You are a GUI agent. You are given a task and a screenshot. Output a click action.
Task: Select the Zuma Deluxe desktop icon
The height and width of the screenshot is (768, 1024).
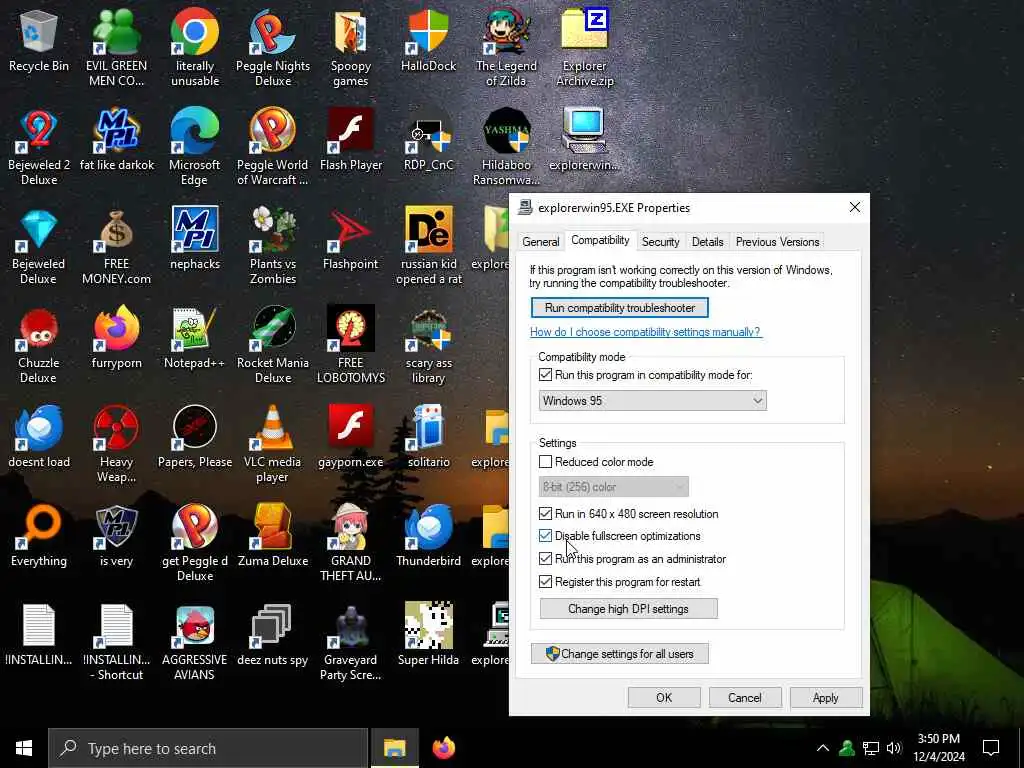[x=273, y=536]
